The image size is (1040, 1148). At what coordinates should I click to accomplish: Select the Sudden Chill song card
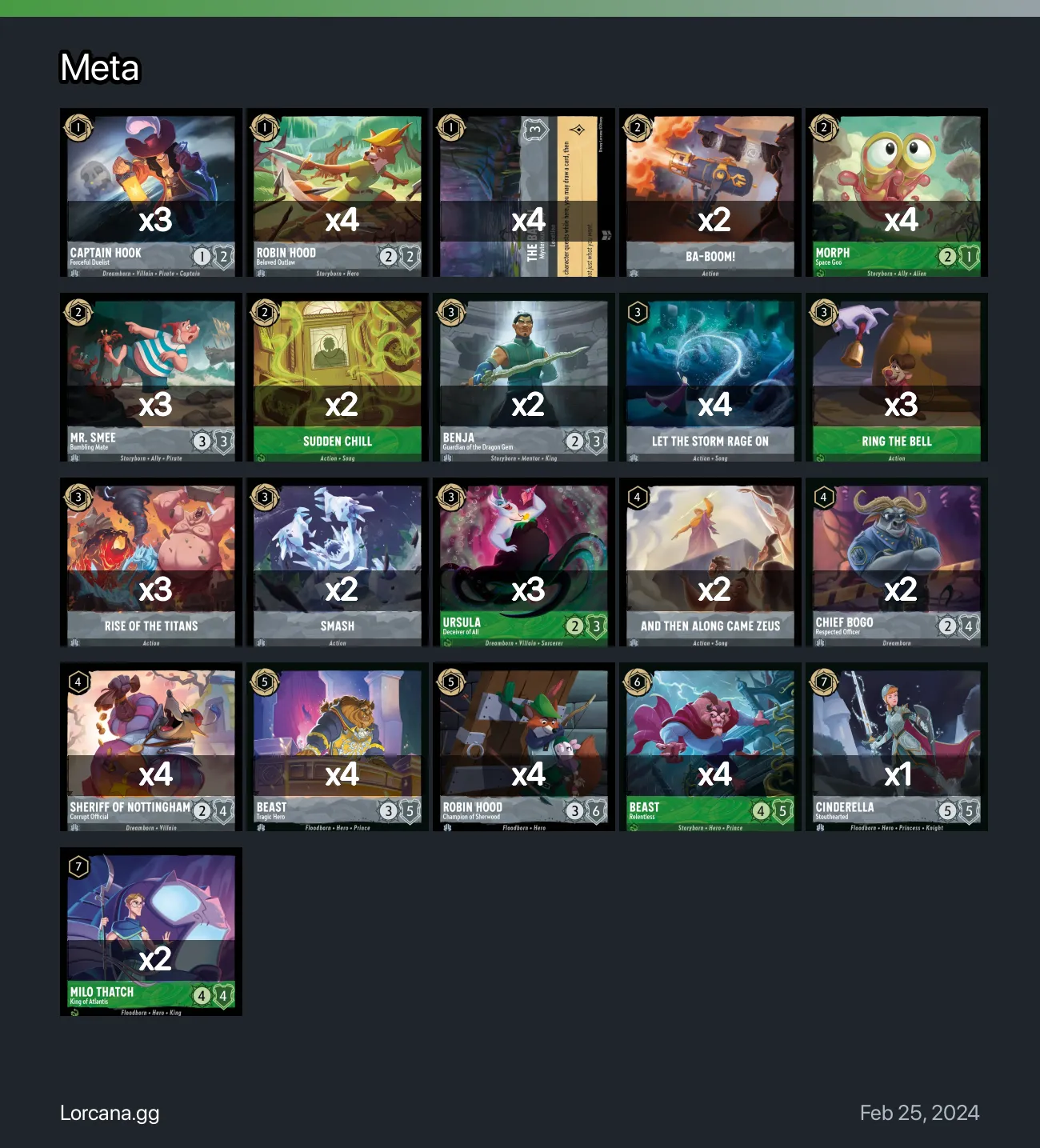click(338, 378)
